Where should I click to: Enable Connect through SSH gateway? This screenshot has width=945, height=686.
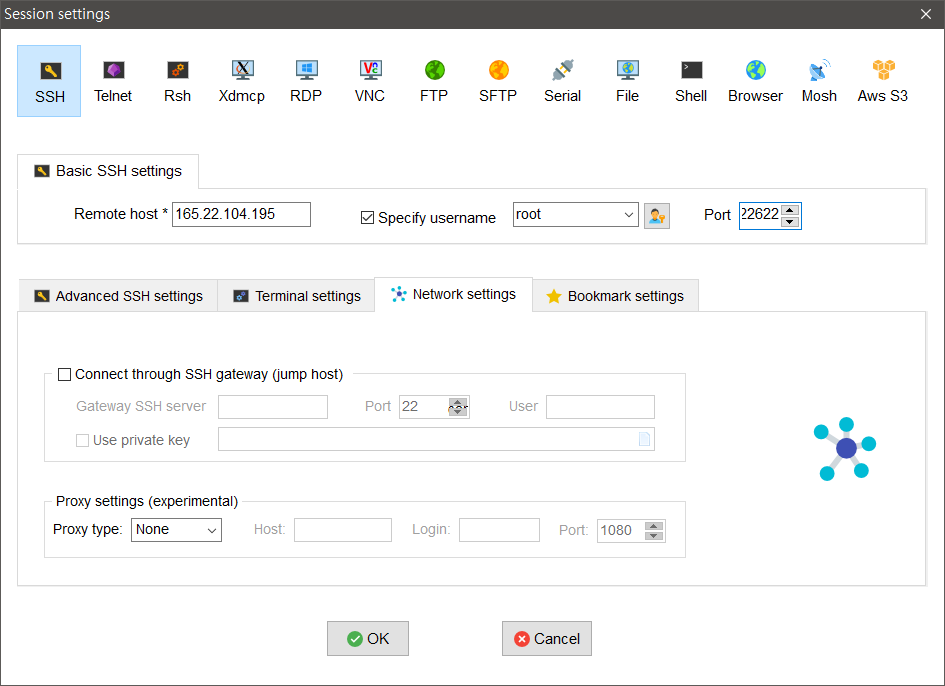[65, 375]
